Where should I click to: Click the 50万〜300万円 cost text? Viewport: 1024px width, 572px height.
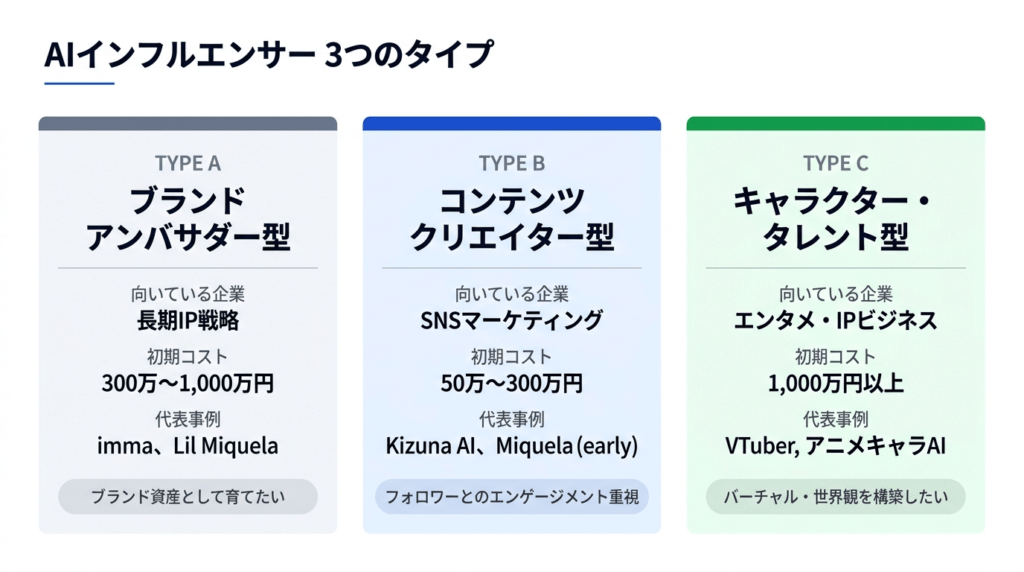pyautogui.click(x=511, y=383)
